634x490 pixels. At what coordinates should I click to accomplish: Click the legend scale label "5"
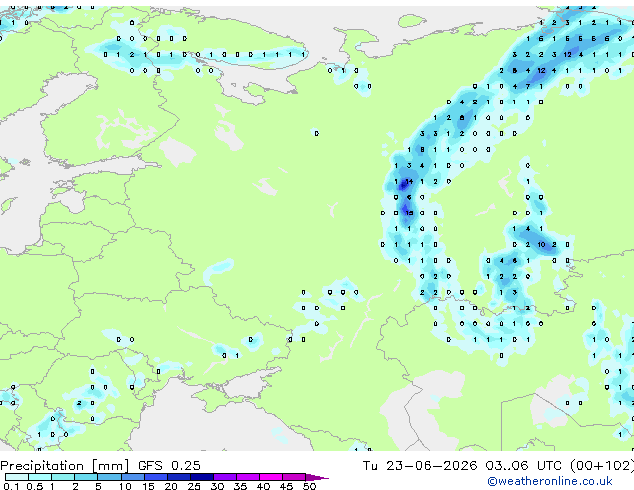[98, 486]
